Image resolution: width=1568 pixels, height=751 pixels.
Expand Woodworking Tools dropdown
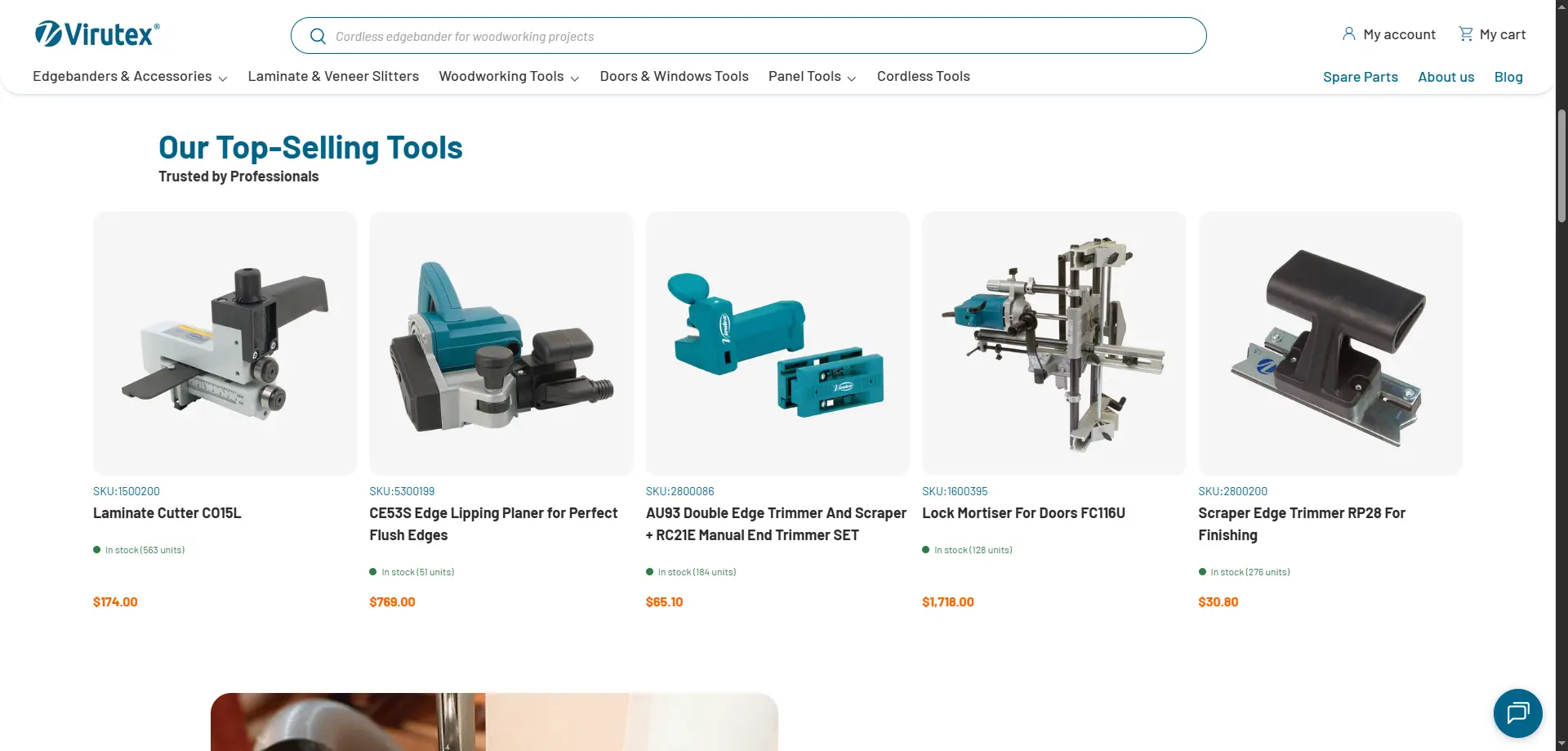(x=509, y=76)
